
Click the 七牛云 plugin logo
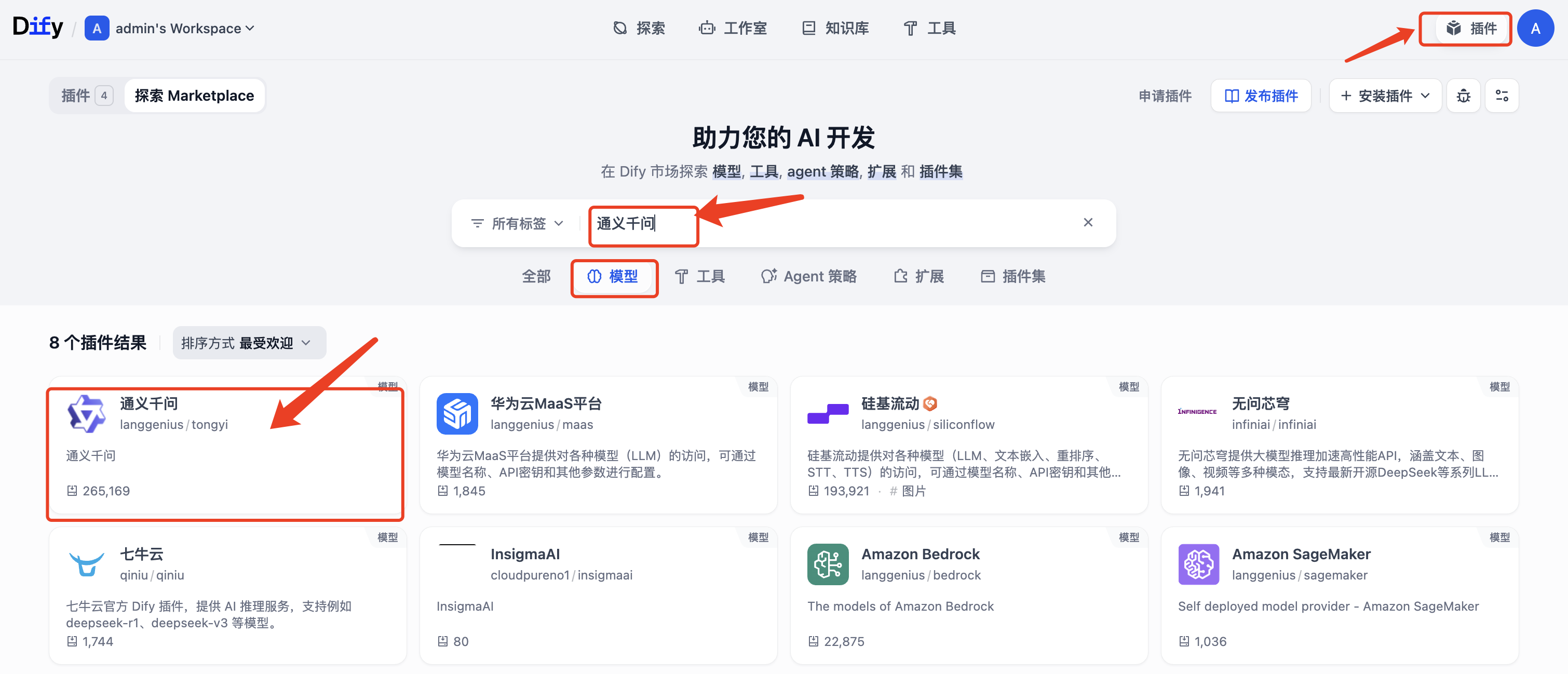click(x=86, y=564)
